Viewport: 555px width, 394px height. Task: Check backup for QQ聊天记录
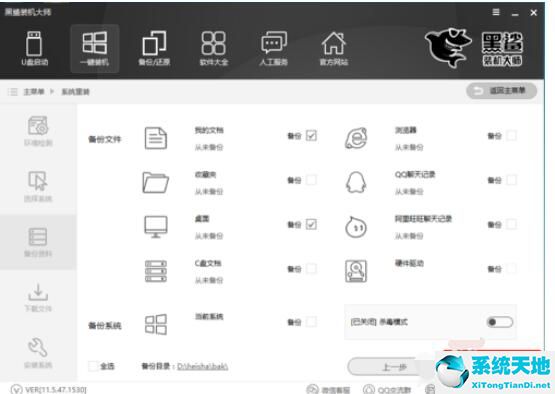point(511,180)
